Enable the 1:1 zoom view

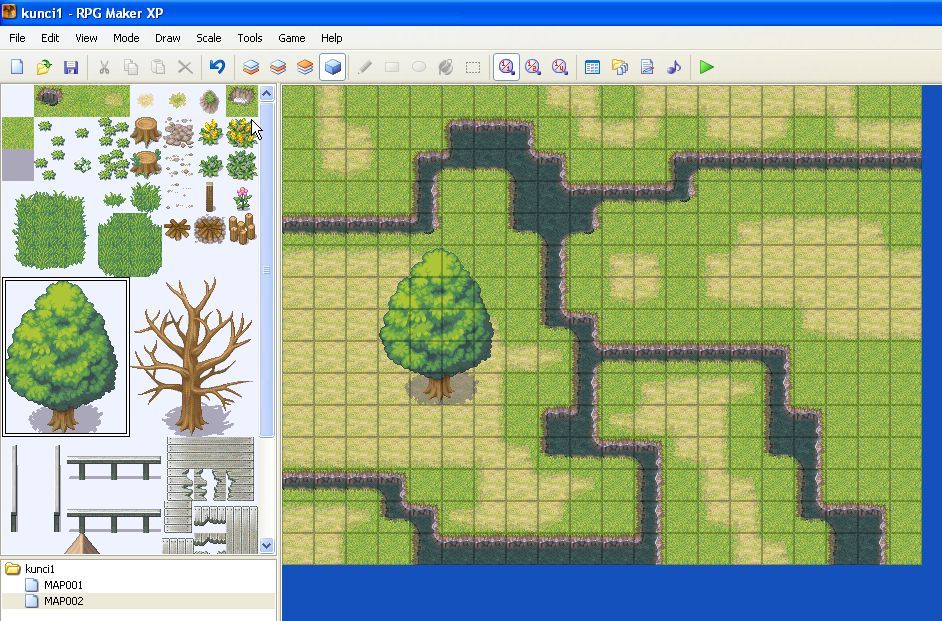pos(505,67)
